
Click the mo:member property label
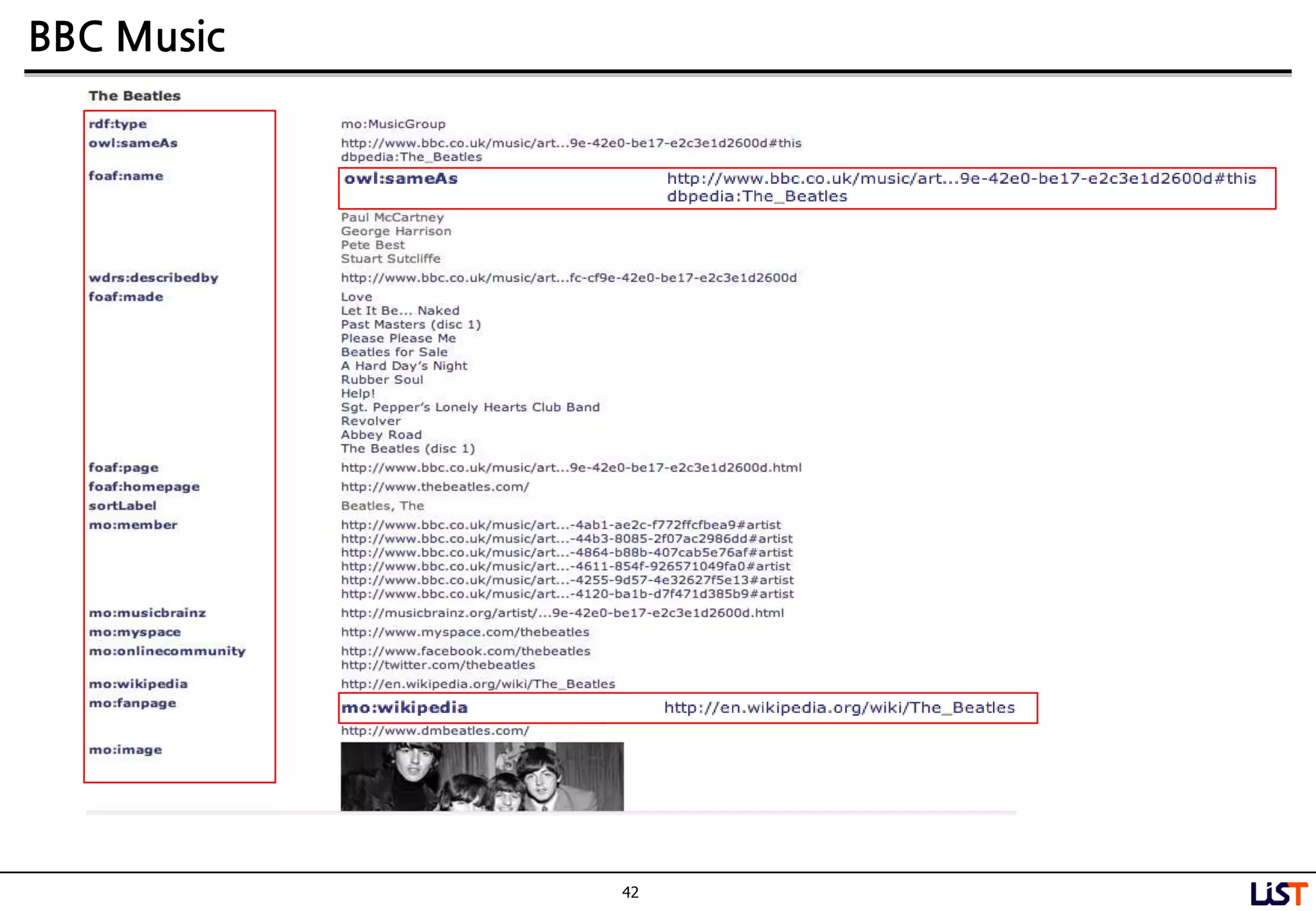pos(133,525)
